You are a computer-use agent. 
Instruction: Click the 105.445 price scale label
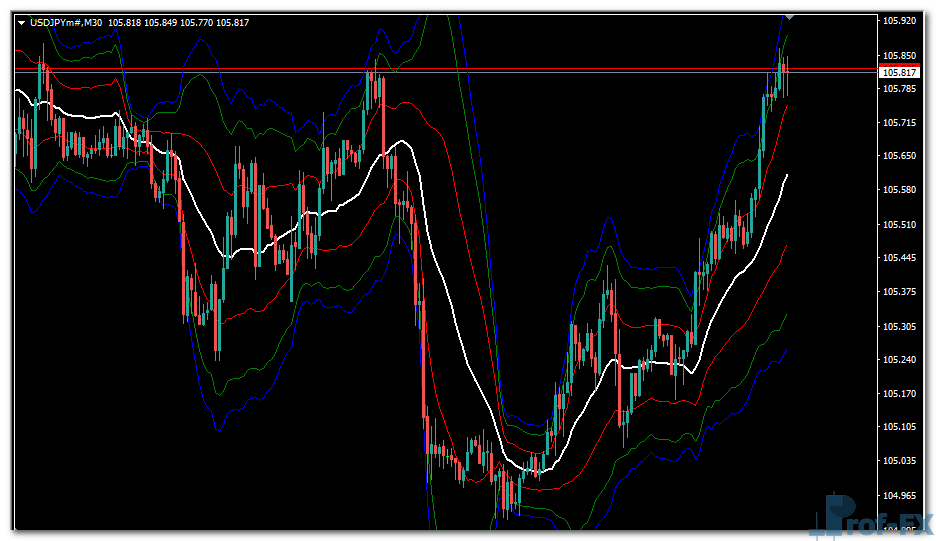(900, 259)
